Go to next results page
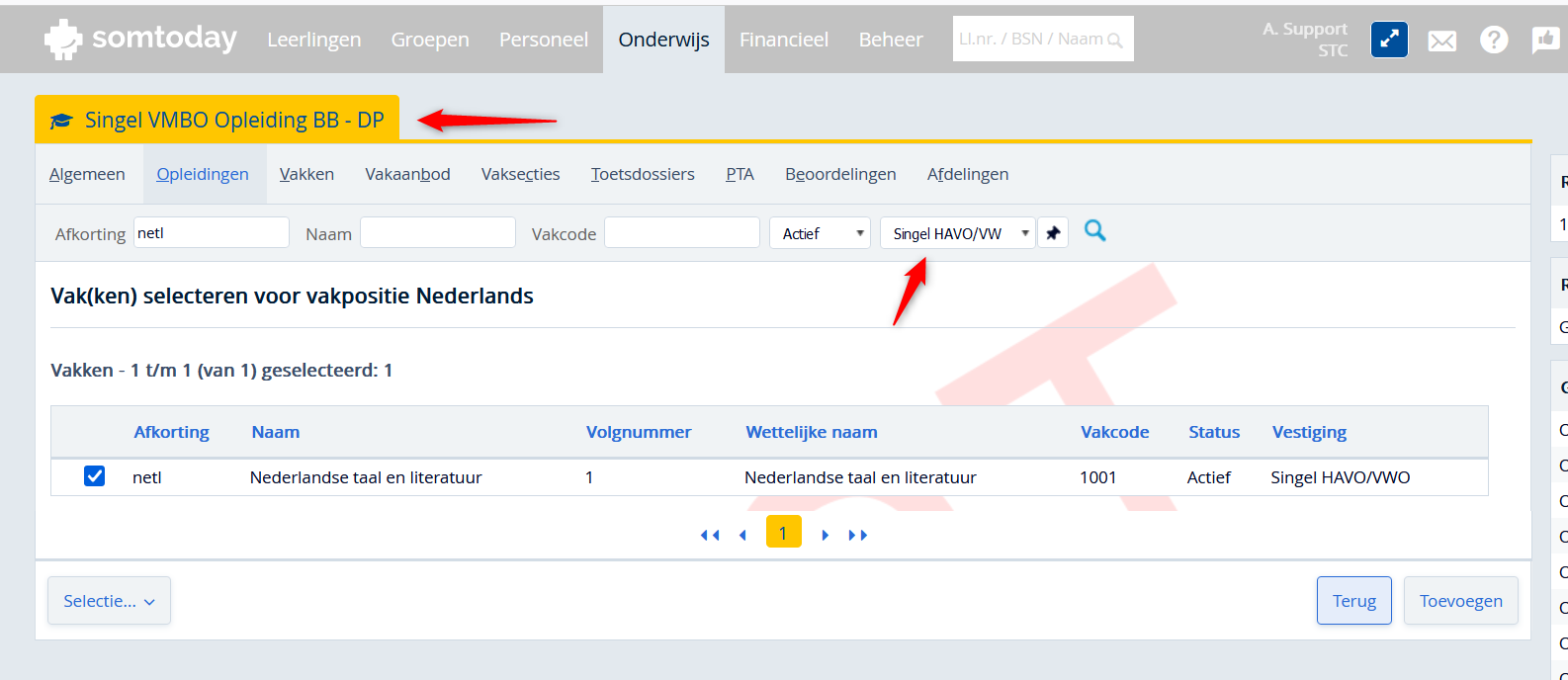The height and width of the screenshot is (680, 1568). pyautogui.click(x=826, y=535)
